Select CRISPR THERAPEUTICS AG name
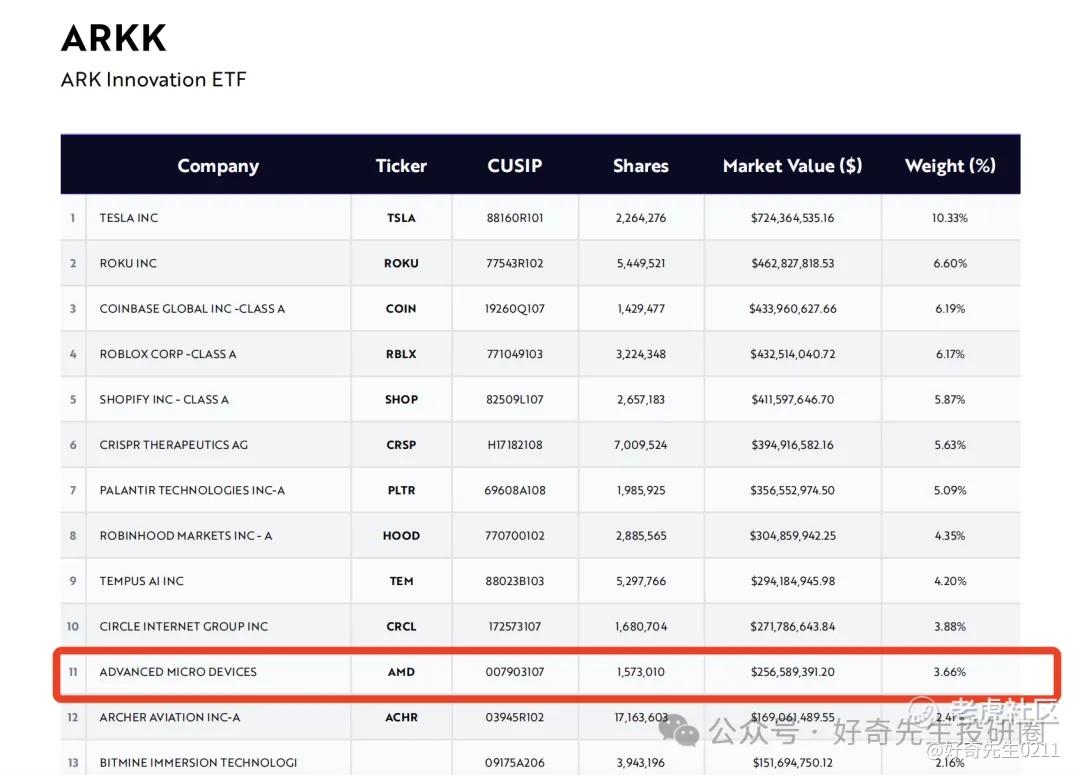This screenshot has width=1080, height=775. [174, 445]
